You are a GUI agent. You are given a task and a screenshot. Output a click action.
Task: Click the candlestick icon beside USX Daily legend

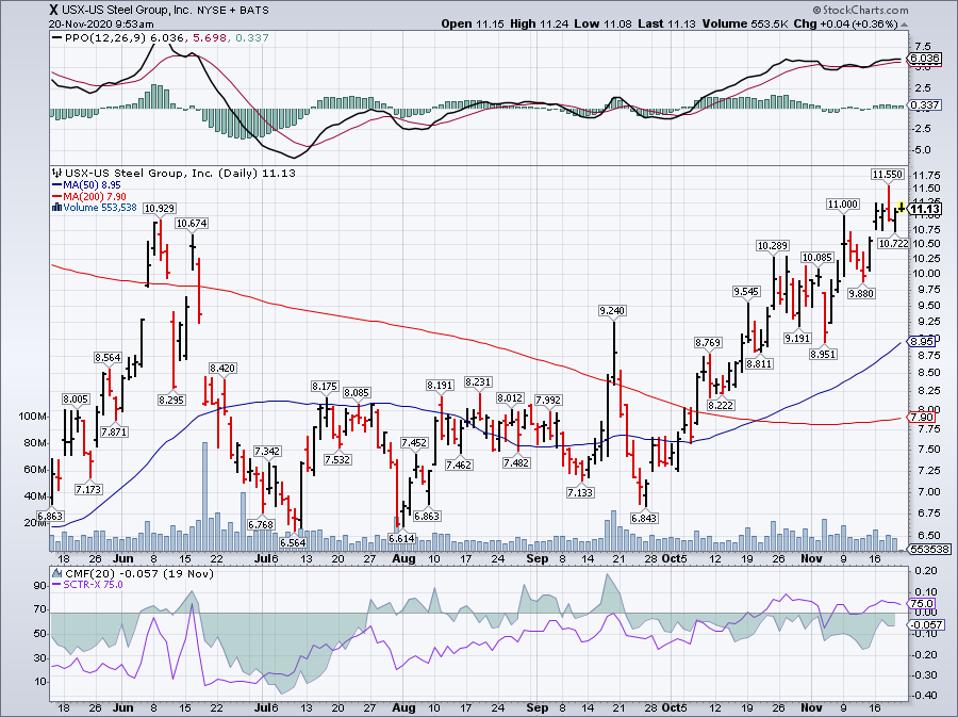tap(57, 173)
